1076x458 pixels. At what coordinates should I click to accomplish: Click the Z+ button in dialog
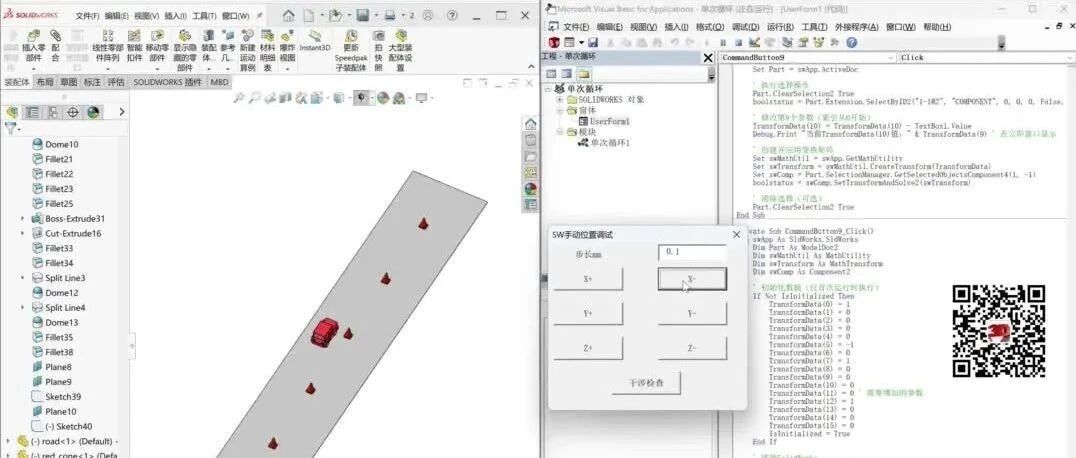588,348
